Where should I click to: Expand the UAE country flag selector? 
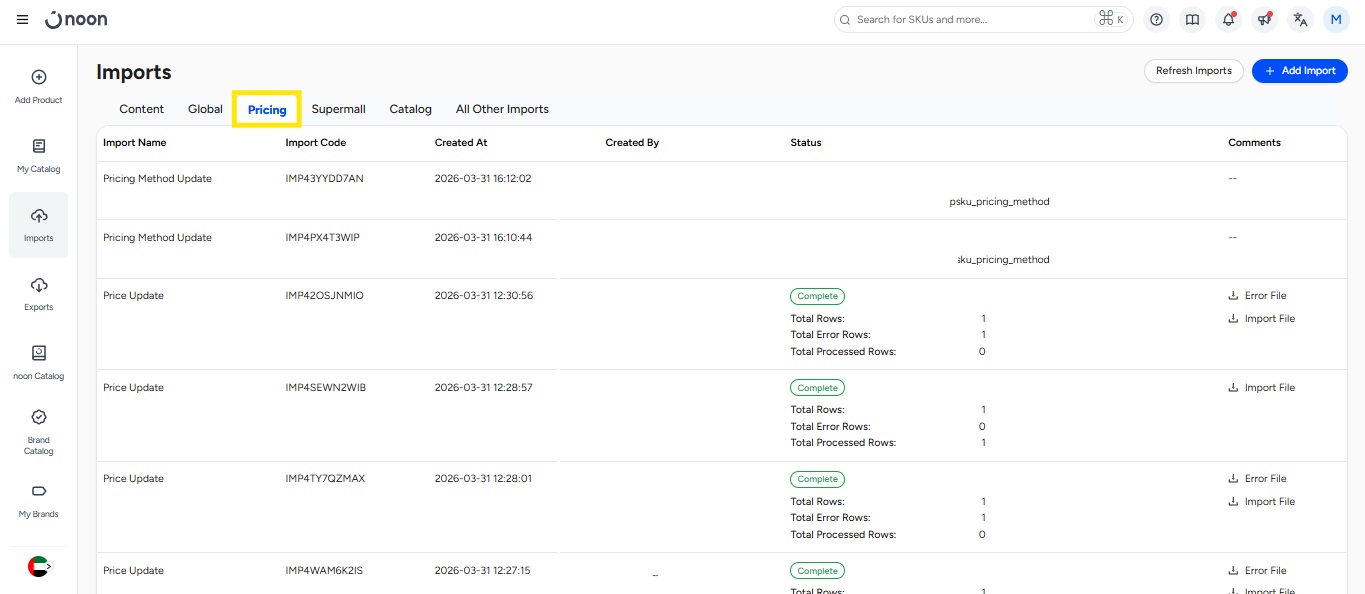(39, 566)
